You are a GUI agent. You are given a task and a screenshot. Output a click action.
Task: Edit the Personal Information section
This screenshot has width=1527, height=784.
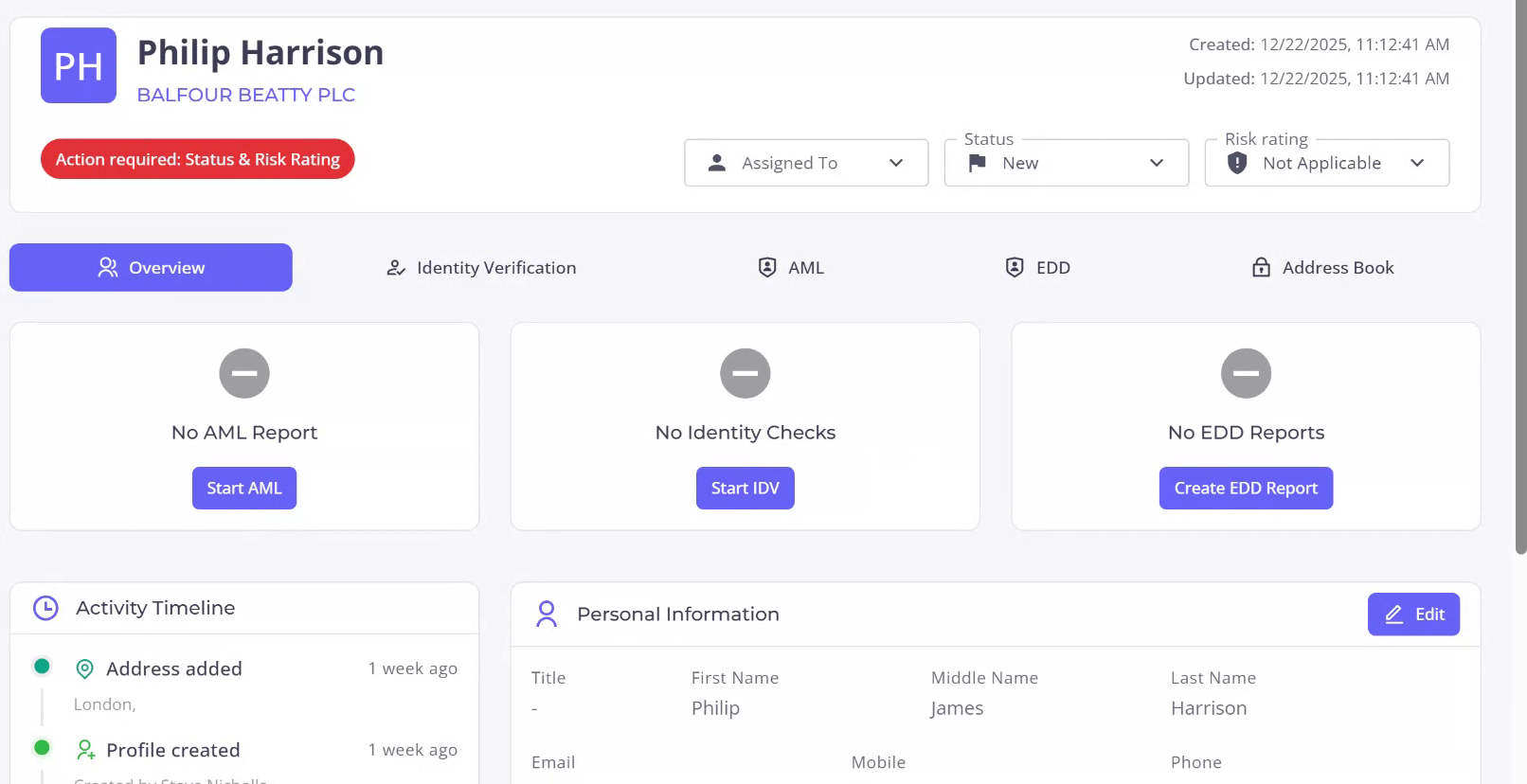pyautogui.click(x=1413, y=615)
